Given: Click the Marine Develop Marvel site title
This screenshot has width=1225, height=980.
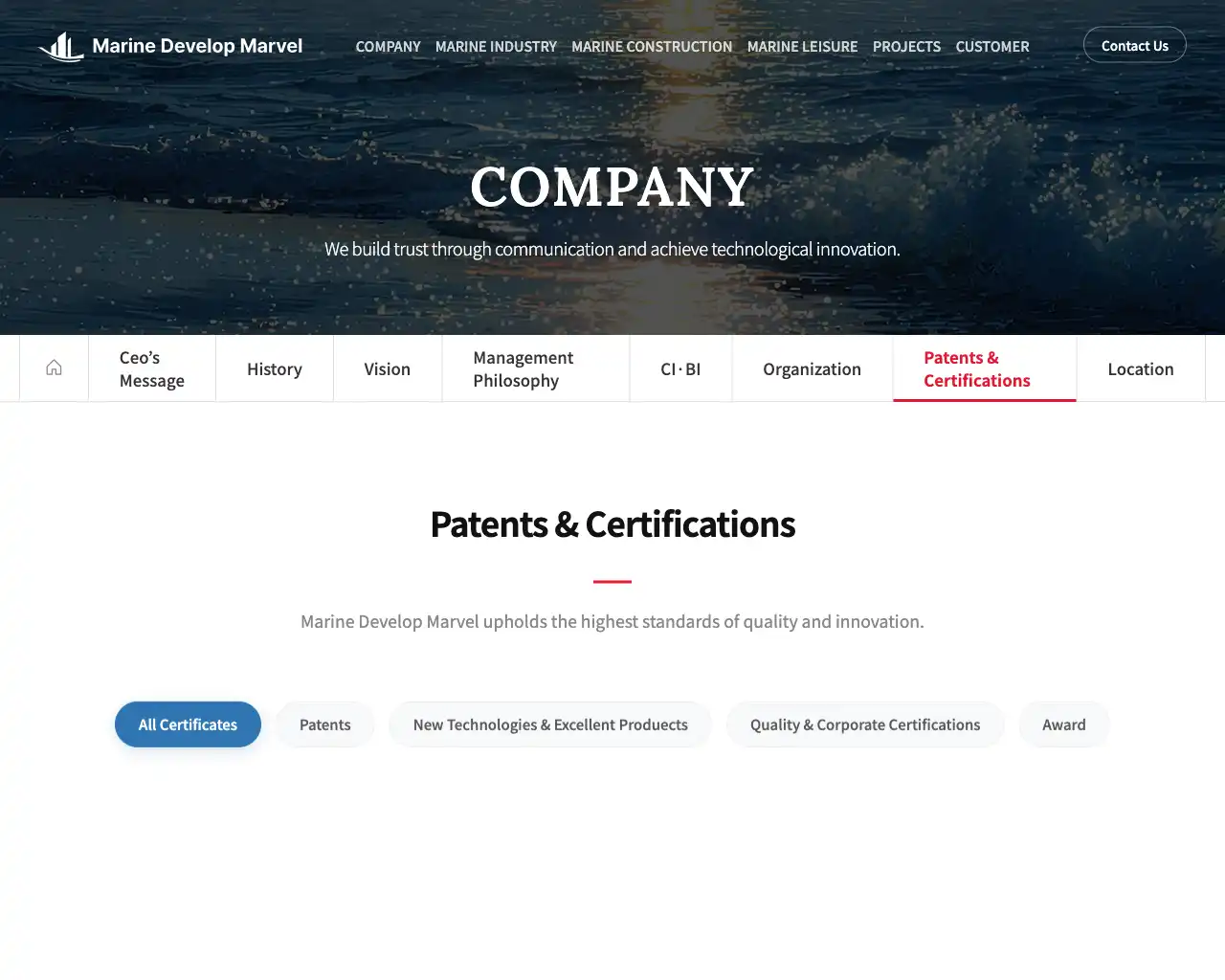Looking at the screenshot, I should [197, 46].
